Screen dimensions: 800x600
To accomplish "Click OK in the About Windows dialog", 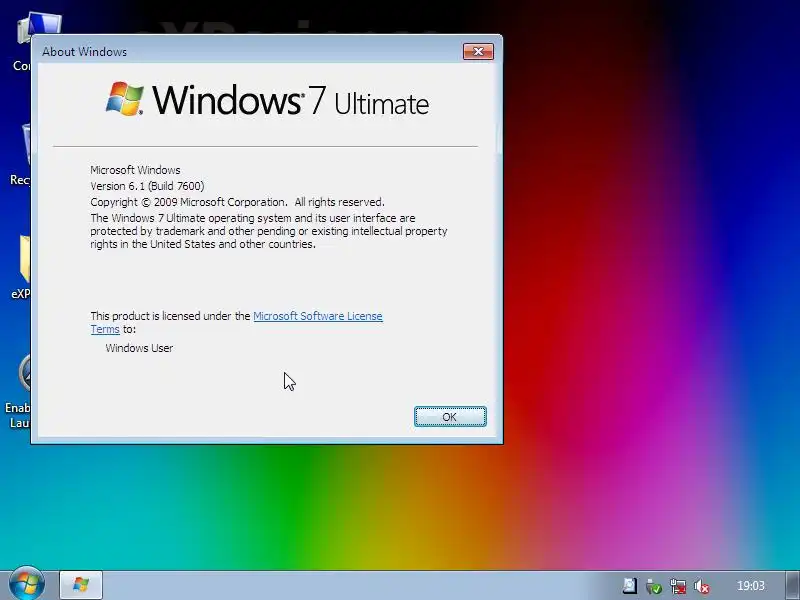I will click(x=450, y=417).
